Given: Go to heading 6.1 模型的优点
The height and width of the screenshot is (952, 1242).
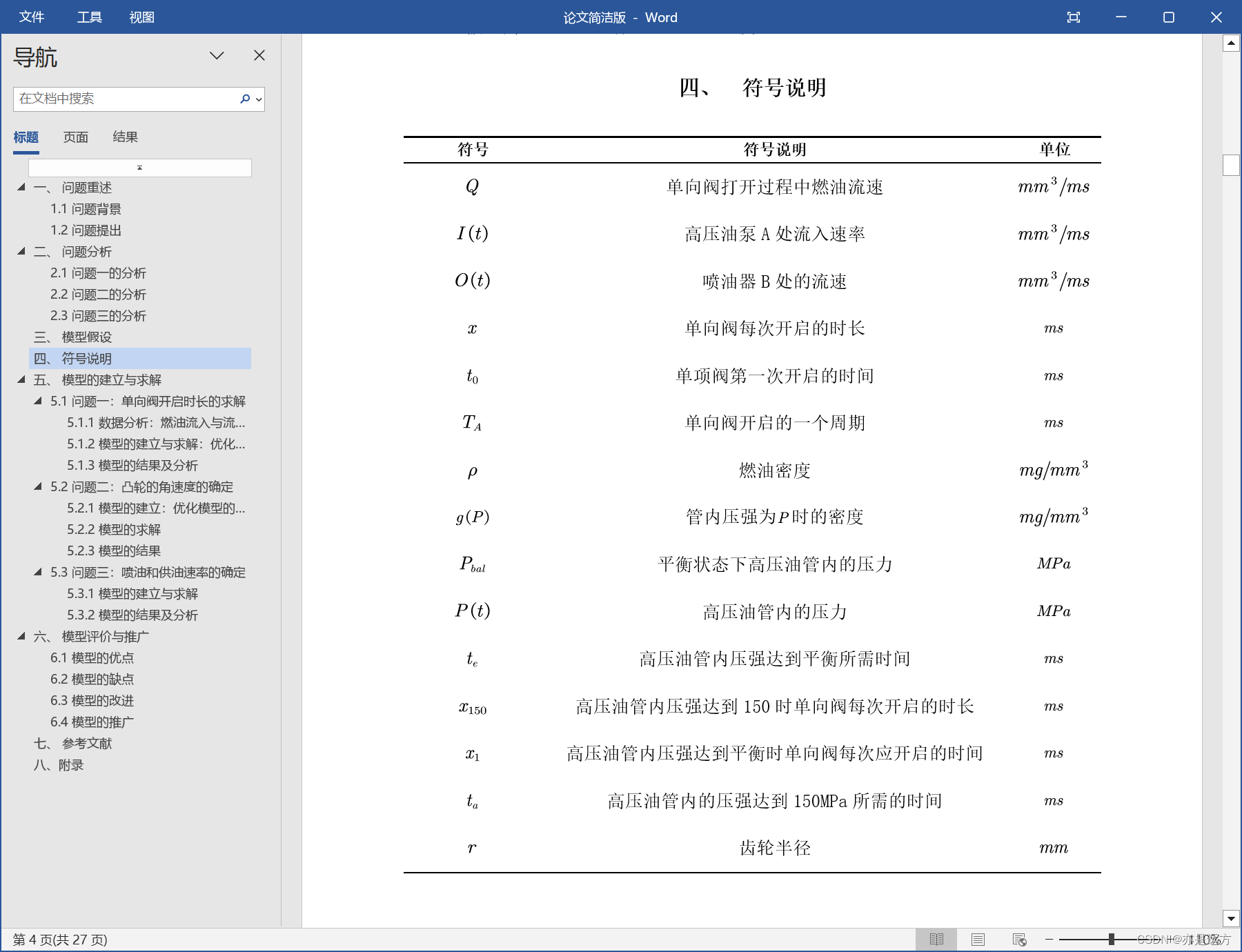Looking at the screenshot, I should (92, 657).
